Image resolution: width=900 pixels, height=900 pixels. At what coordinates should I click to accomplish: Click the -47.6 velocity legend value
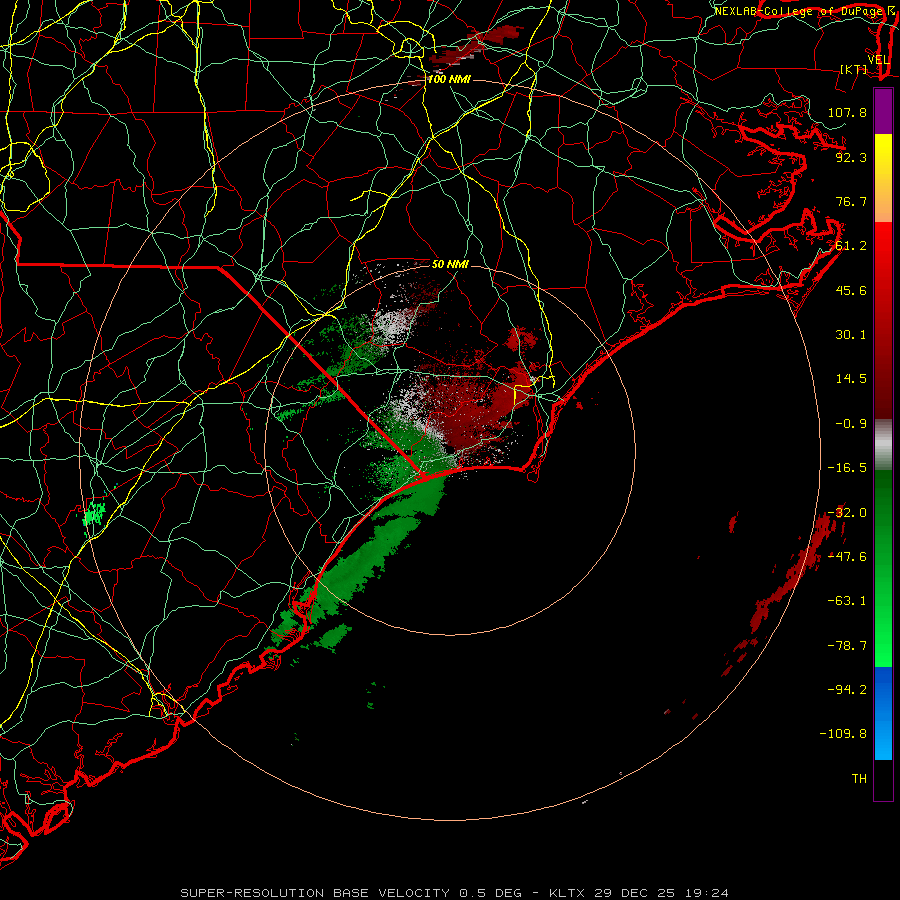847,557
